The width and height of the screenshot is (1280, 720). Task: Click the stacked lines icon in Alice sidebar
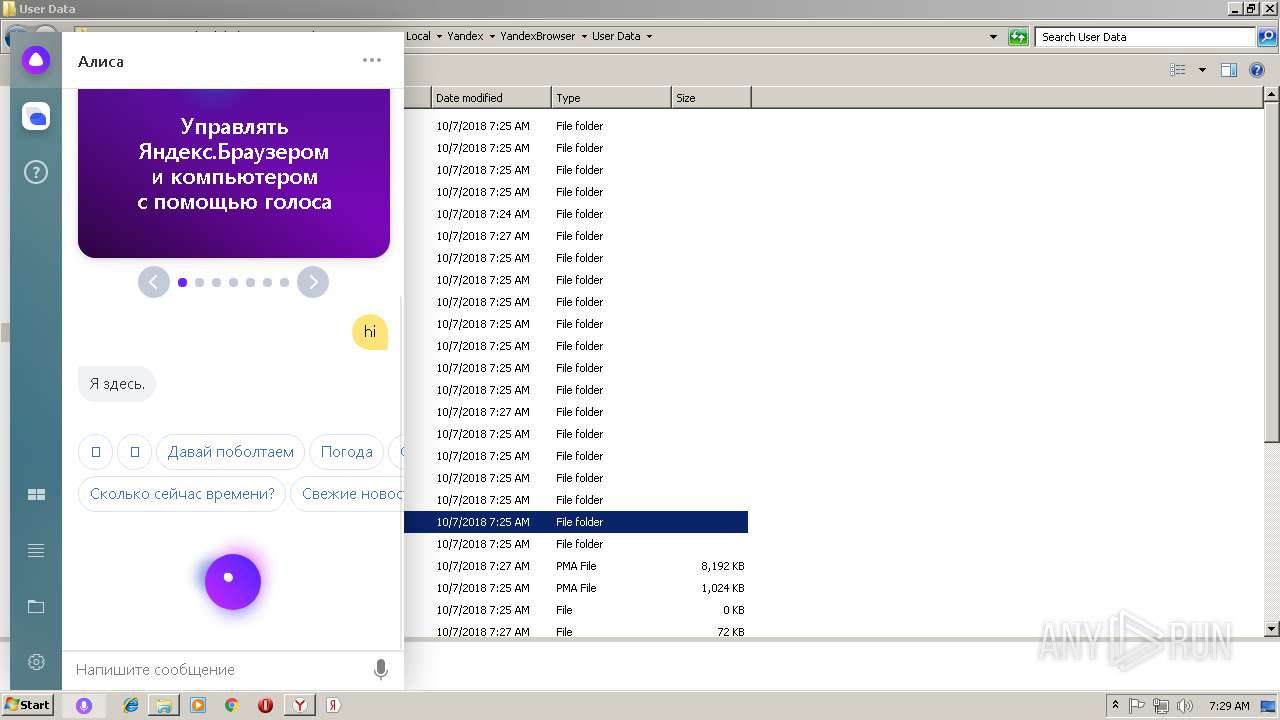[x=36, y=550]
